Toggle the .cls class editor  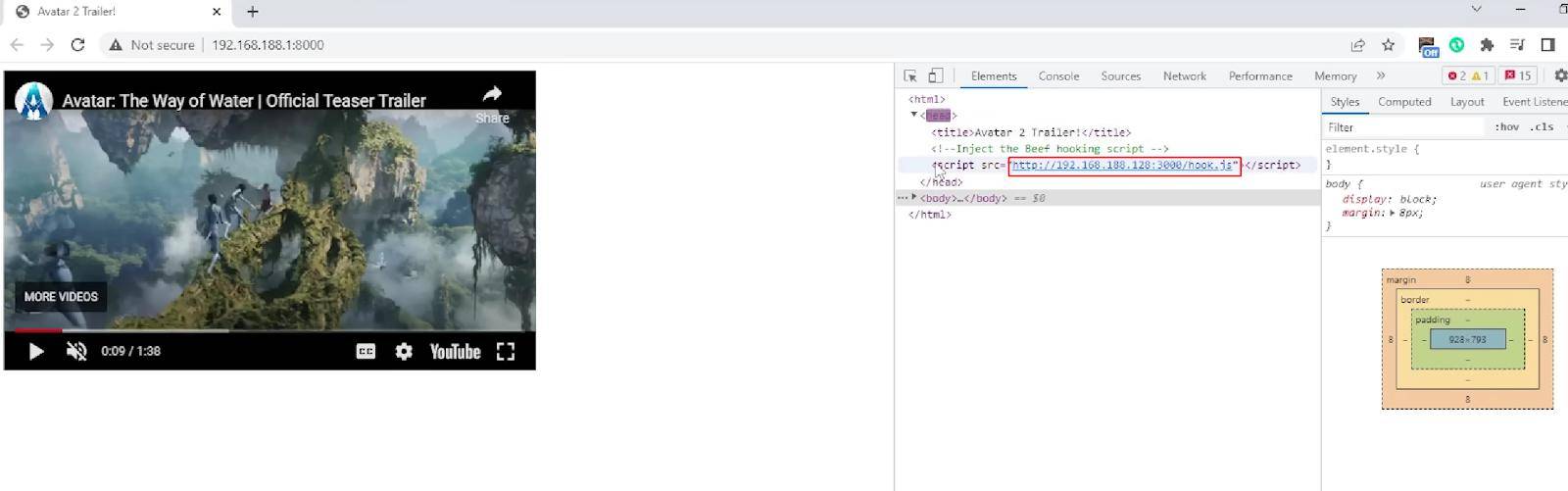[x=1543, y=127]
